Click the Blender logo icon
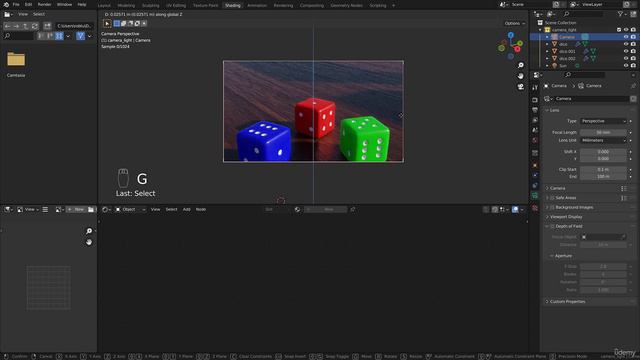This screenshot has height=360, width=640. click(6, 4)
